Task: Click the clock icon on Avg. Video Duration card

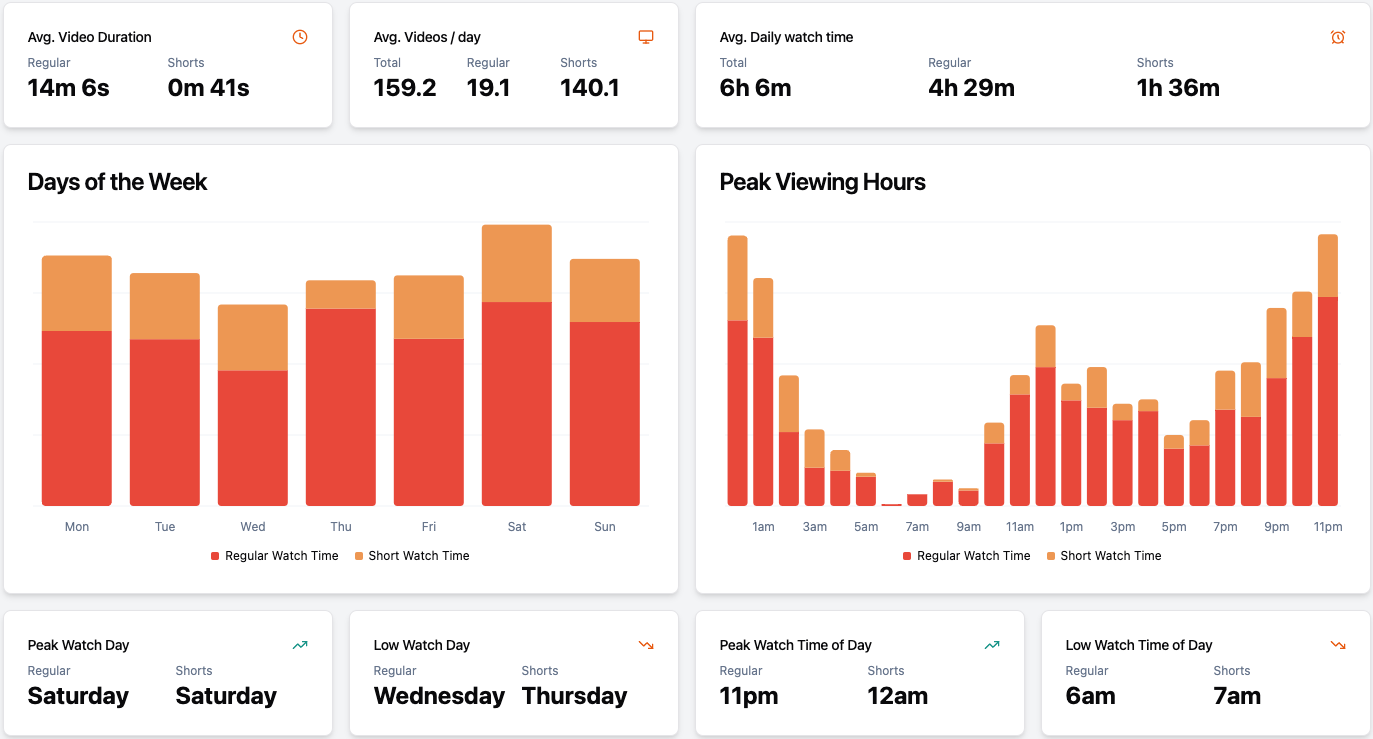Action: [x=299, y=36]
